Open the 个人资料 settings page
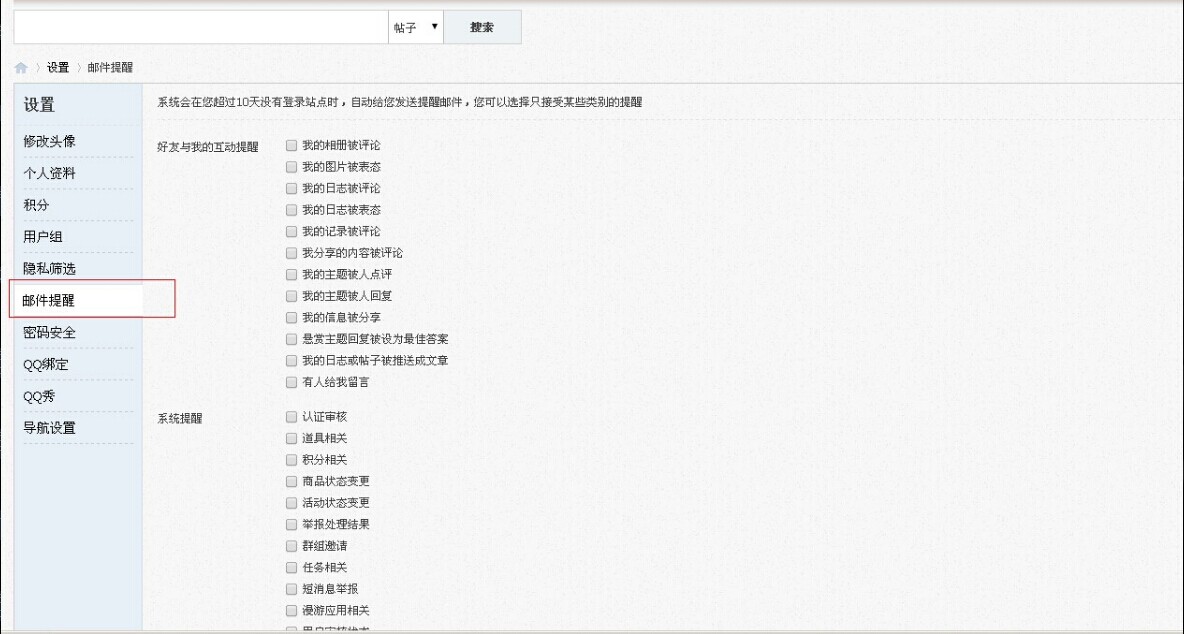 point(51,173)
